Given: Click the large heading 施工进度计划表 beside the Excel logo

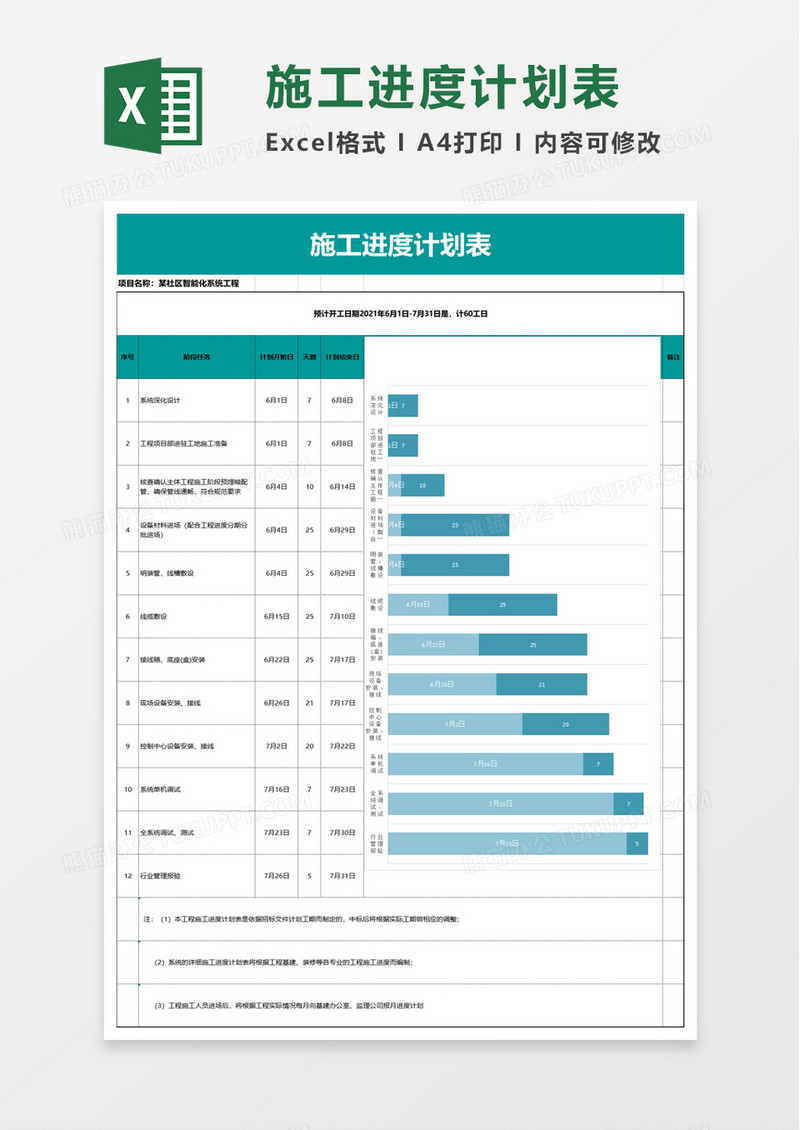Looking at the screenshot, I should (443, 88).
